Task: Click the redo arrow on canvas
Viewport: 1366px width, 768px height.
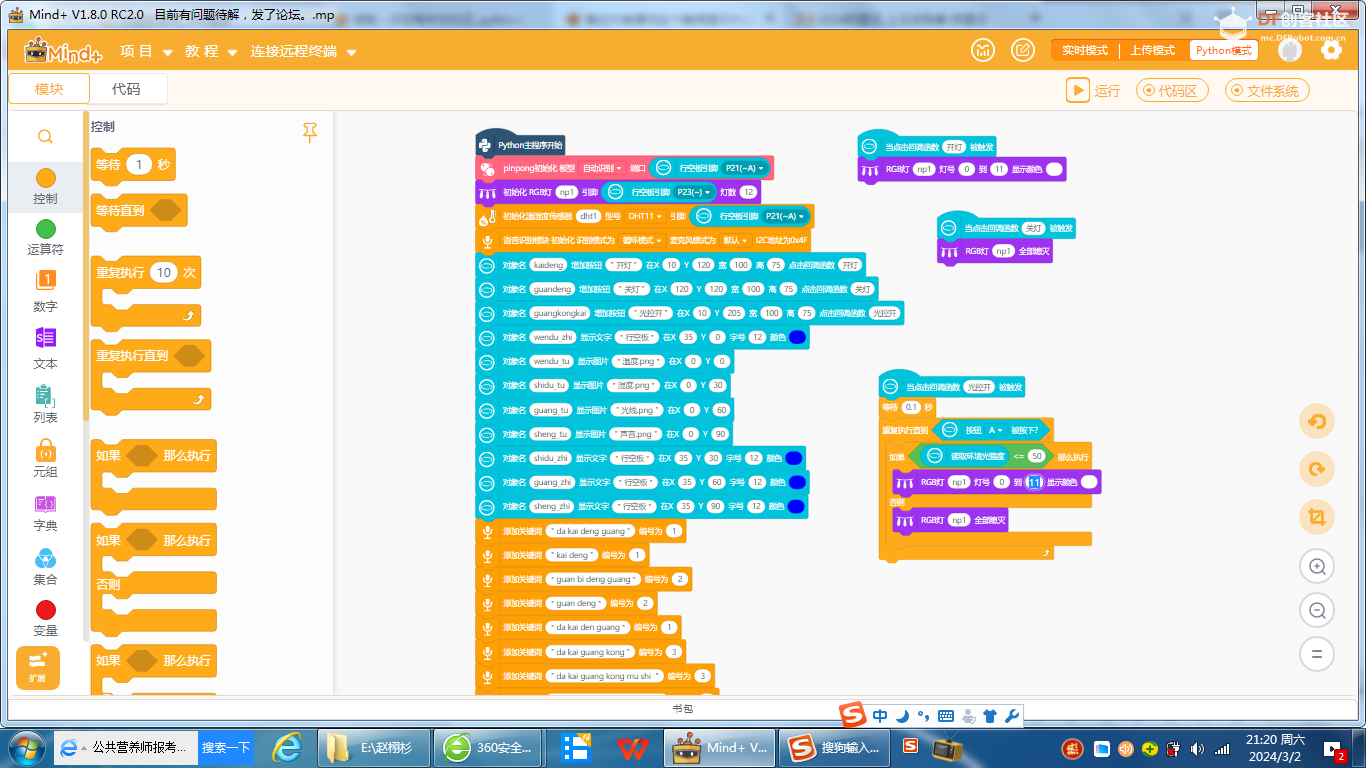Action: [x=1317, y=469]
